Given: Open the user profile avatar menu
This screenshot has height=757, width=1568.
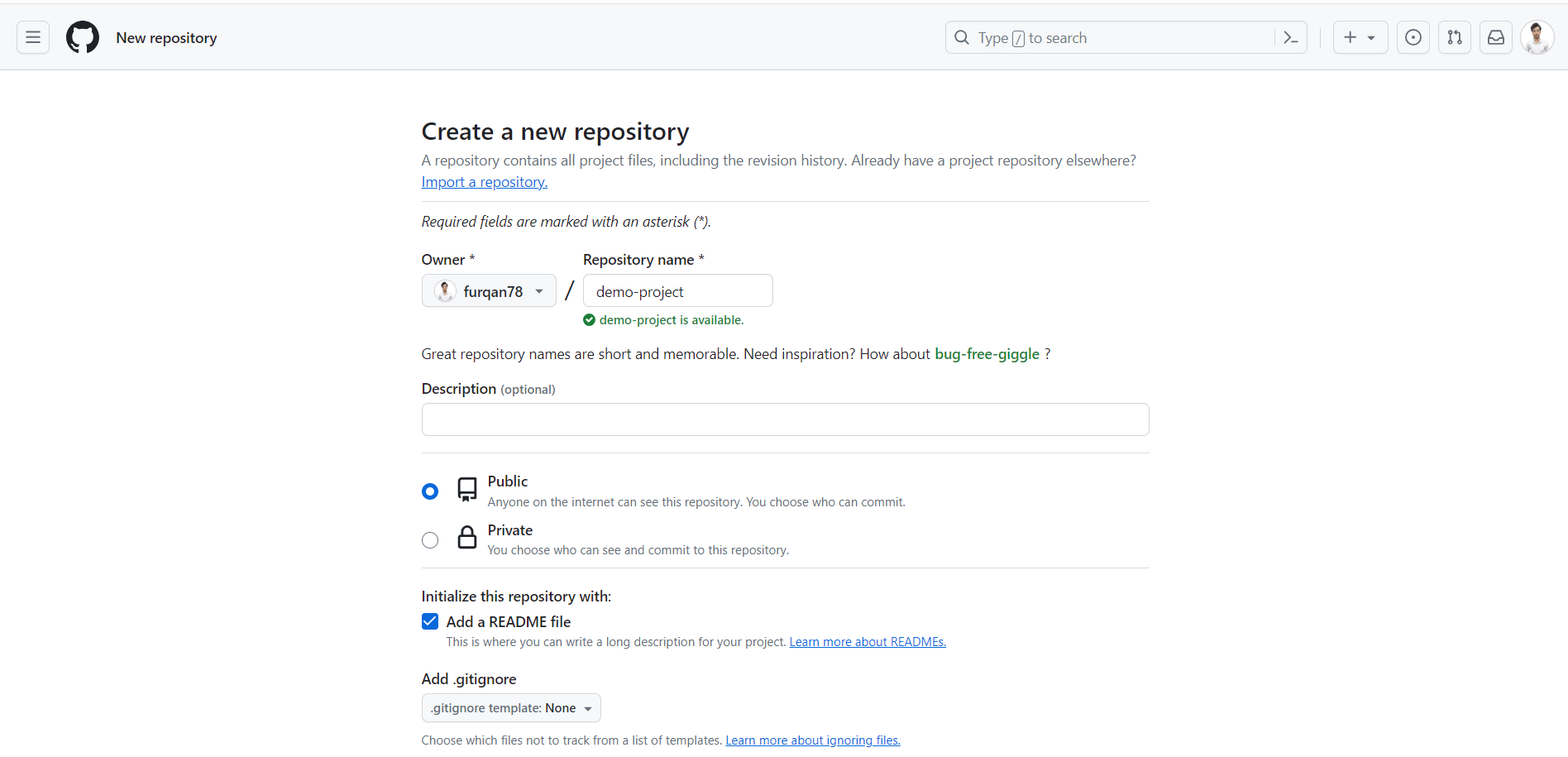Looking at the screenshot, I should tap(1537, 37).
